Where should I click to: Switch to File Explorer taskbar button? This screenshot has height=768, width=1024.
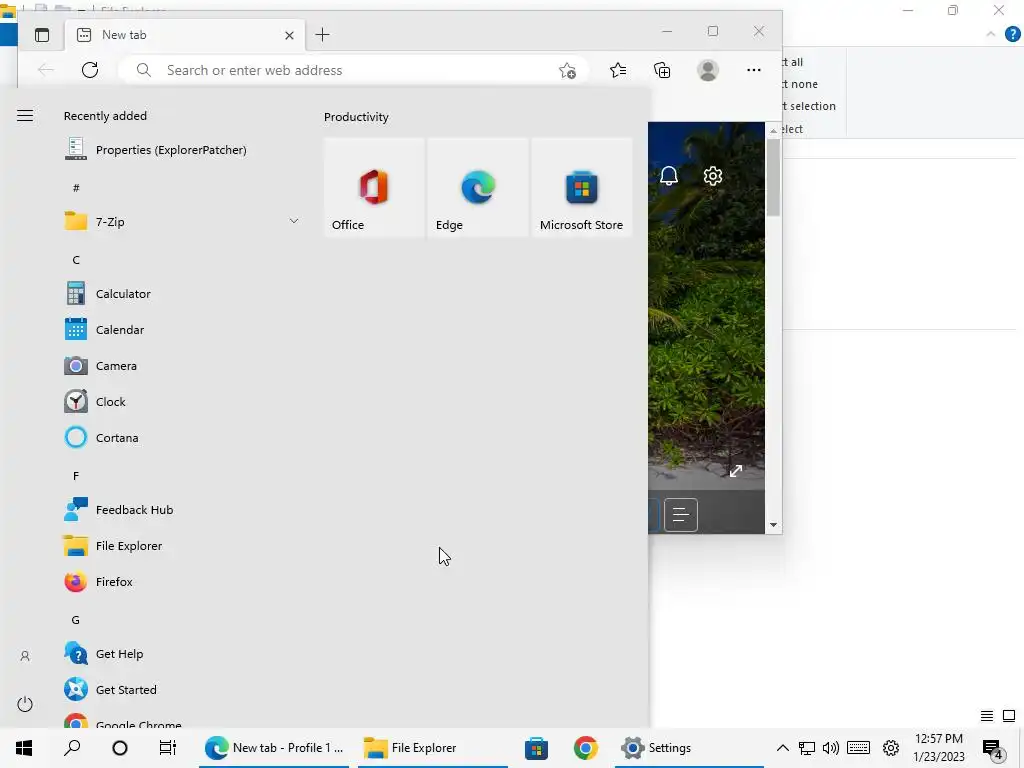(x=433, y=748)
